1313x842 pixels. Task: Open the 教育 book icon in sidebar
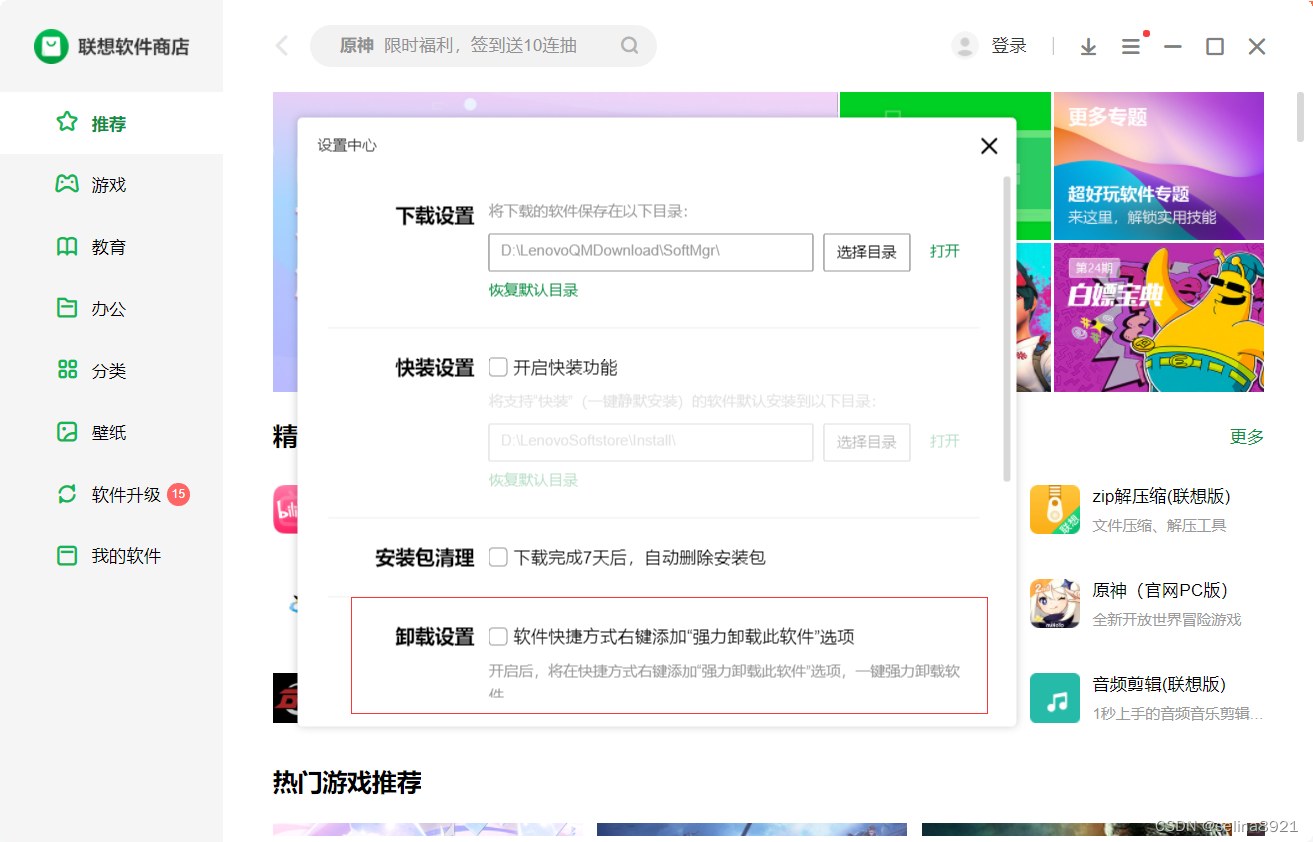67,246
